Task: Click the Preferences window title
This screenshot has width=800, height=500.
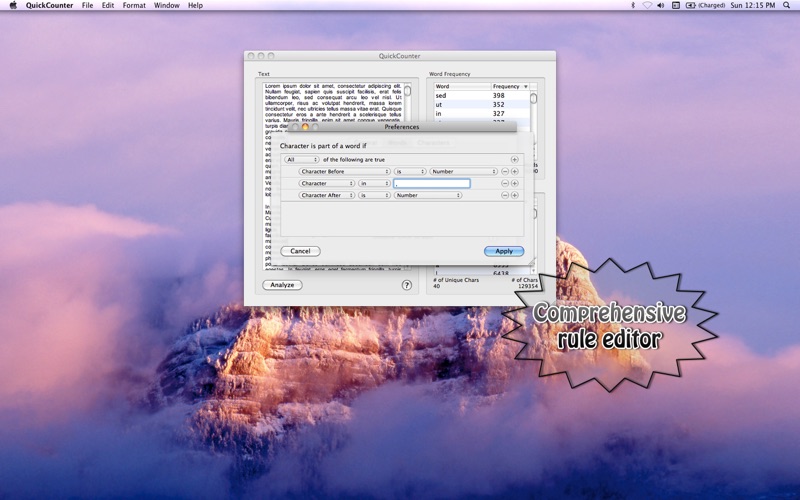Action: (402, 127)
